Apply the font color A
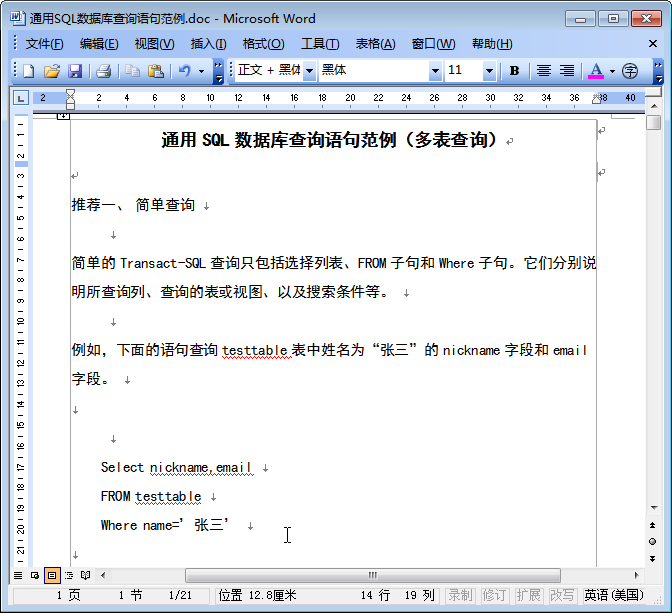Image resolution: width=672 pixels, height=613 pixels. tap(596, 71)
